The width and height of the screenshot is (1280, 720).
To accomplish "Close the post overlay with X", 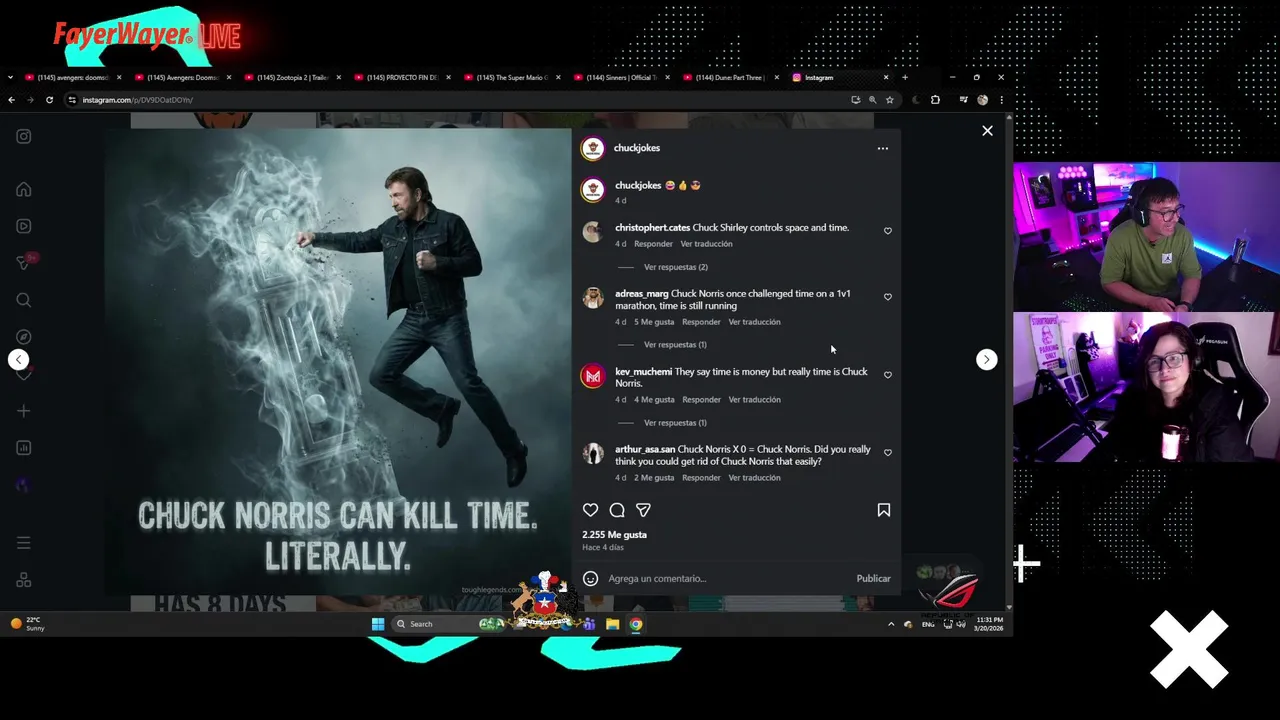I will pos(987,131).
